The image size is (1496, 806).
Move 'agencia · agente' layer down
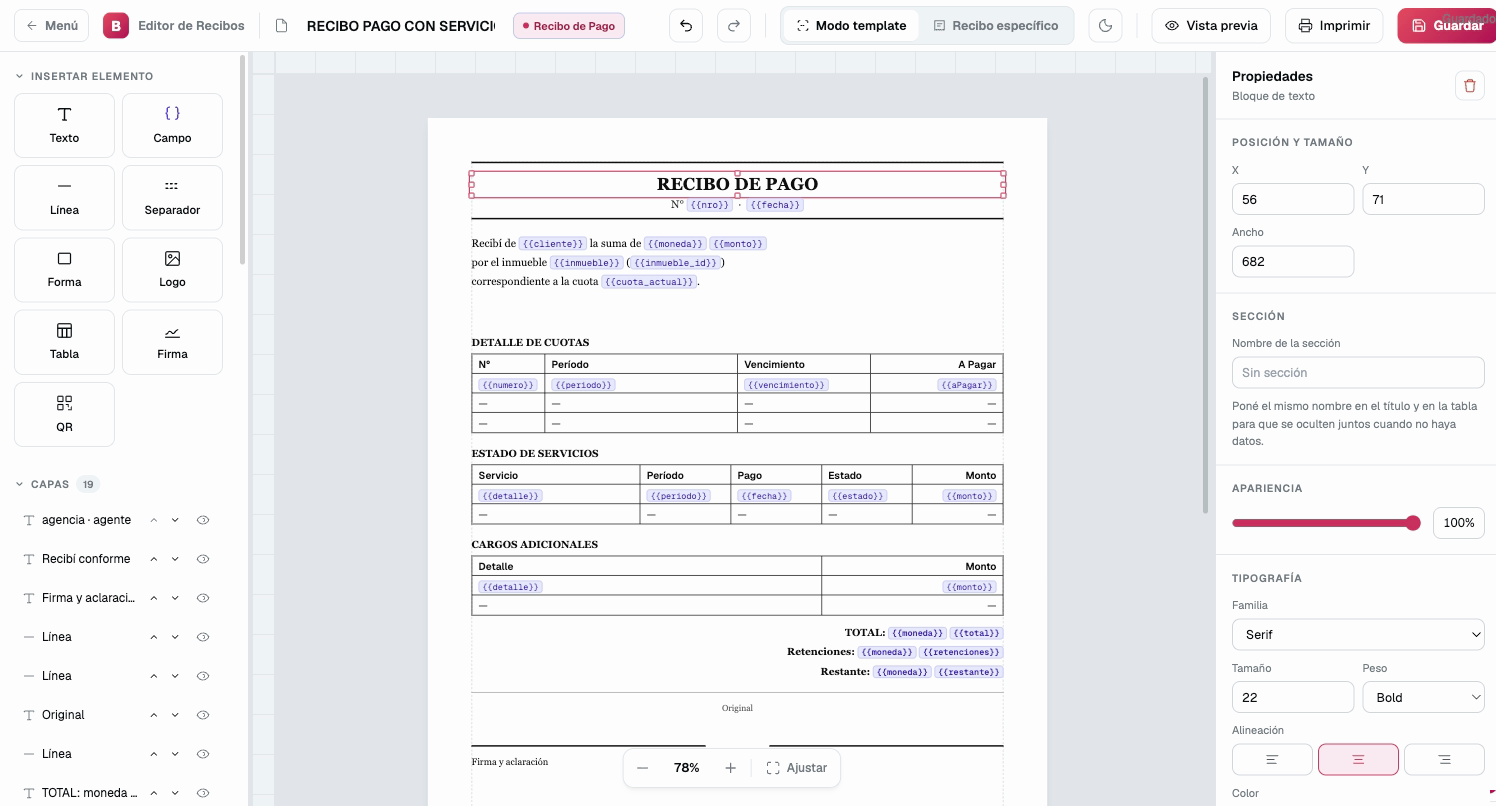(x=175, y=520)
